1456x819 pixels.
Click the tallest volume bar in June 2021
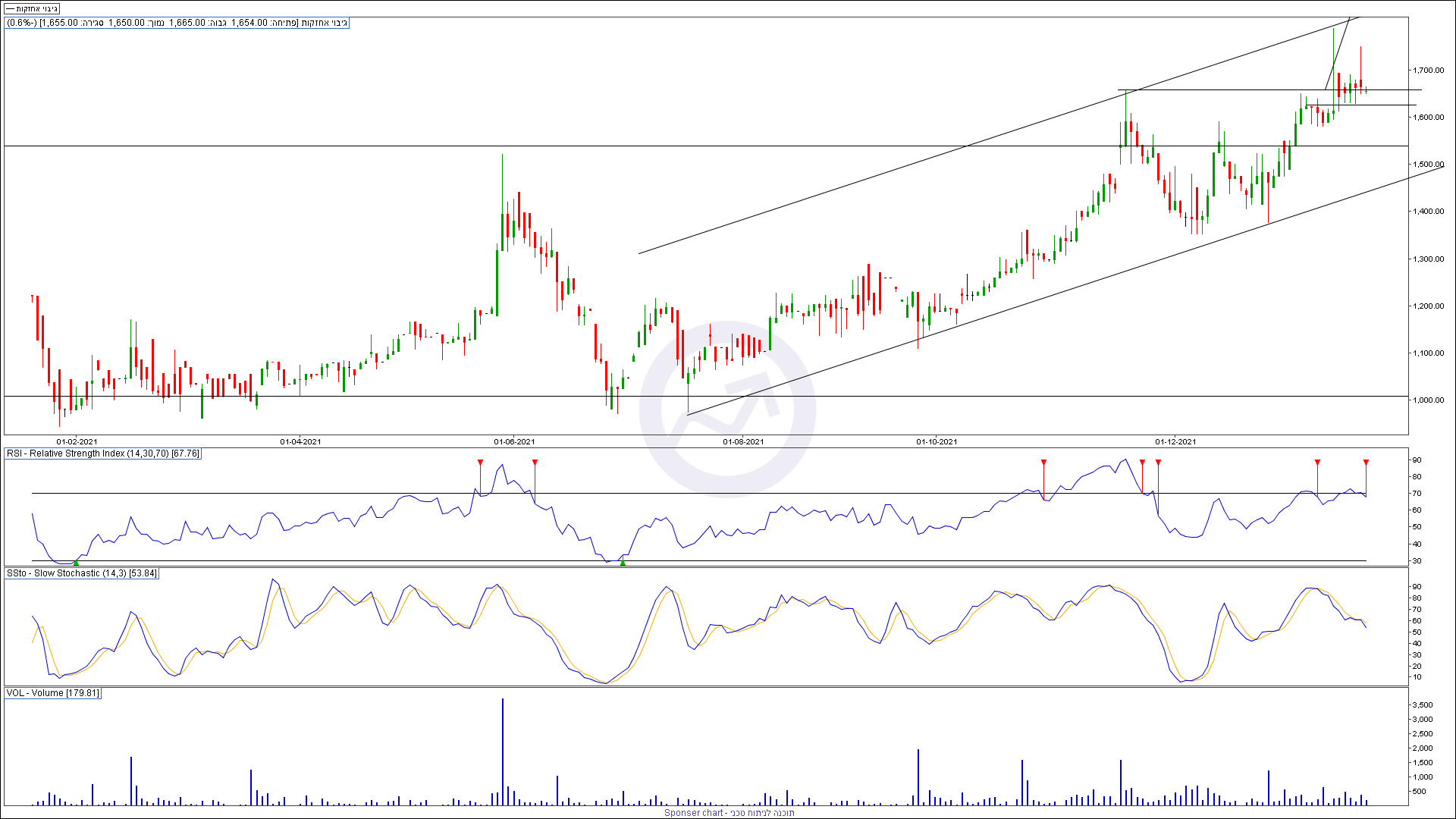tap(502, 751)
